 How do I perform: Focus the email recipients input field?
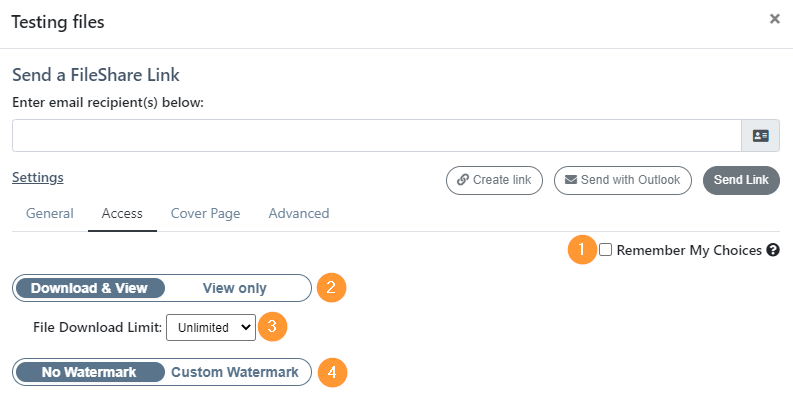coord(377,136)
